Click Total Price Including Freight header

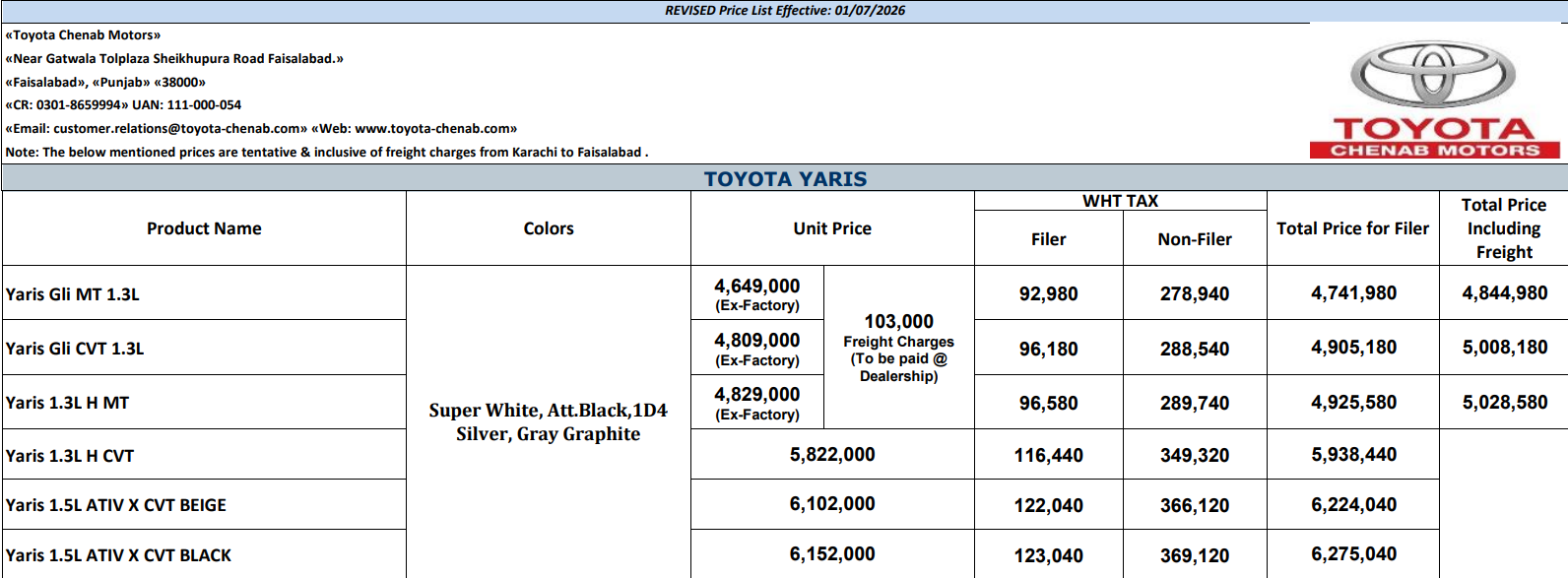(x=1504, y=228)
